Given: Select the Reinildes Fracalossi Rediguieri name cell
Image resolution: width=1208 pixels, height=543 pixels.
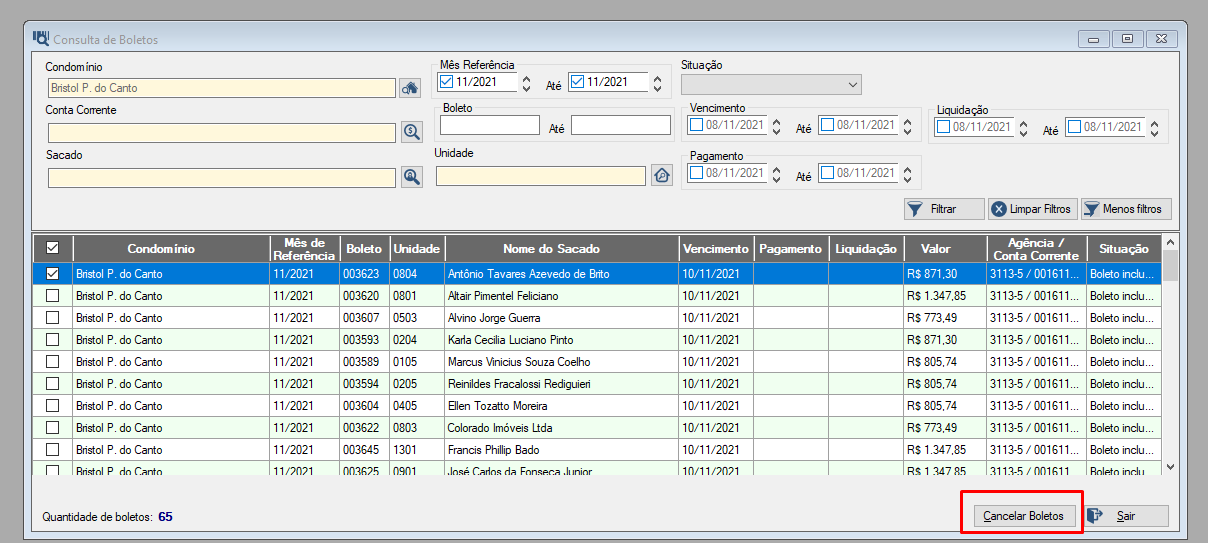Looking at the screenshot, I should click(x=562, y=383).
